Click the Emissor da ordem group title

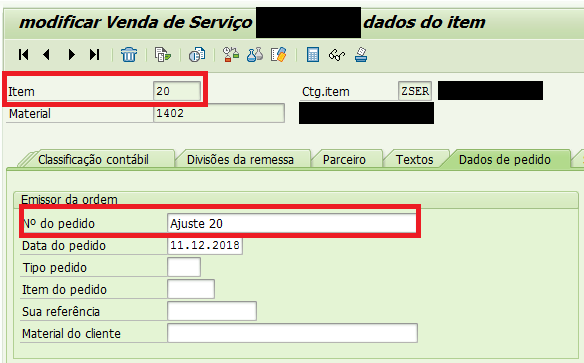[x=69, y=199]
